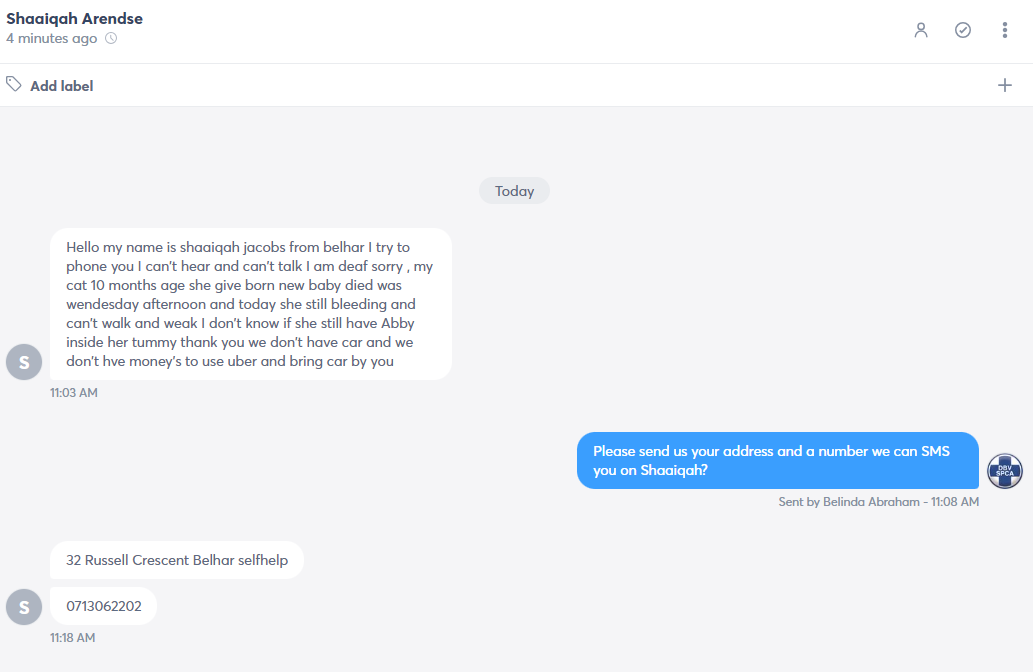The image size is (1033, 672).
Task: Mark conversation resolved with checkmark icon
Action: [x=963, y=30]
